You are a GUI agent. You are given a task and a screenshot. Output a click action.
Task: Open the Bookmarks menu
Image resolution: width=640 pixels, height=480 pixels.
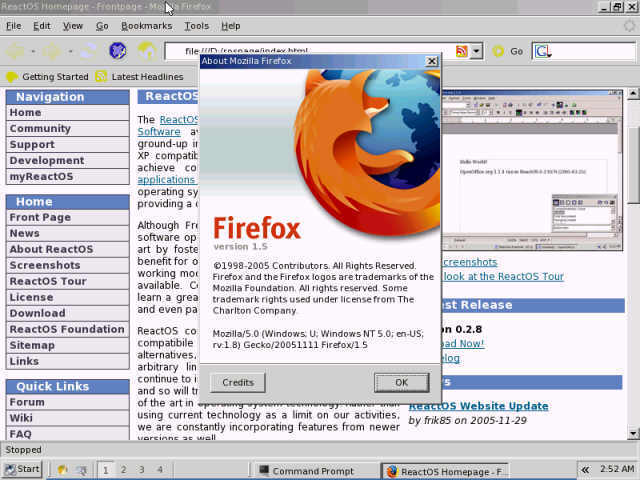point(146,25)
